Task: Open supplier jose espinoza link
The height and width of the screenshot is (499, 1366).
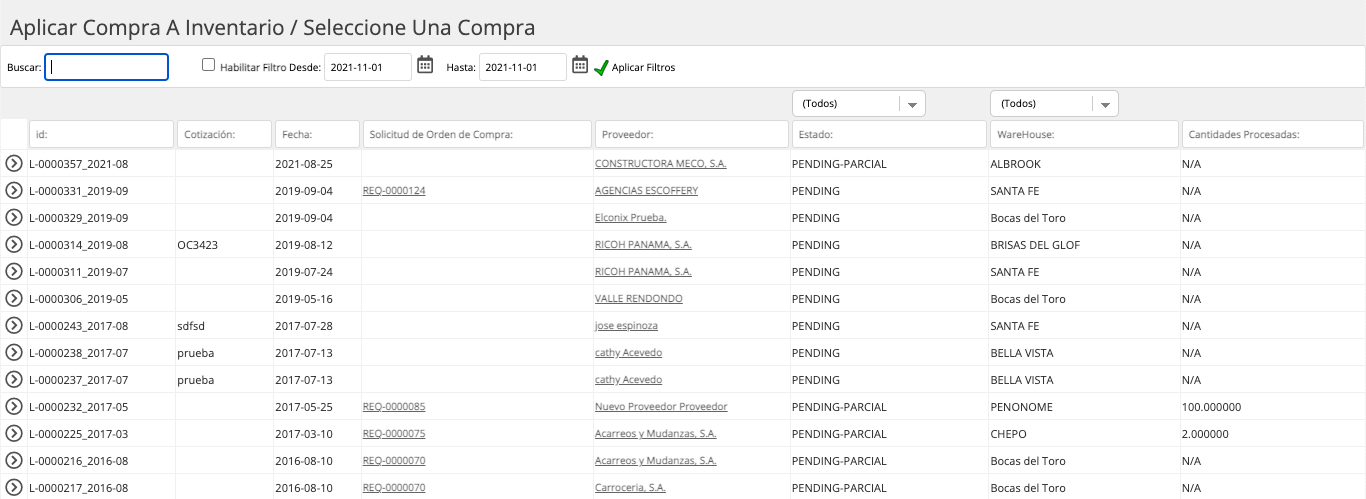Action: click(626, 325)
